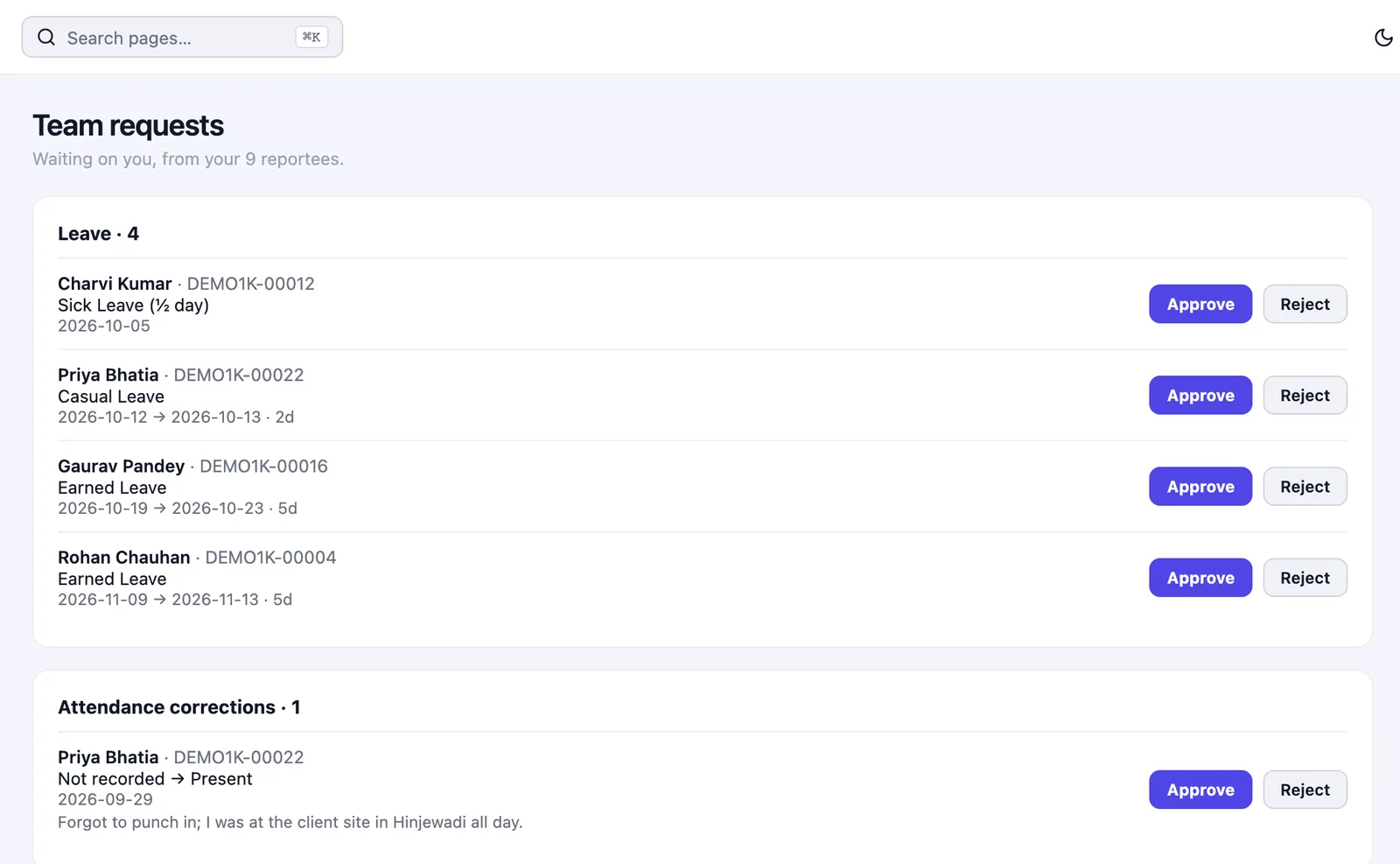Reject Priya Bhatia's casual leave
This screenshot has height=864, width=1400.
click(x=1305, y=395)
